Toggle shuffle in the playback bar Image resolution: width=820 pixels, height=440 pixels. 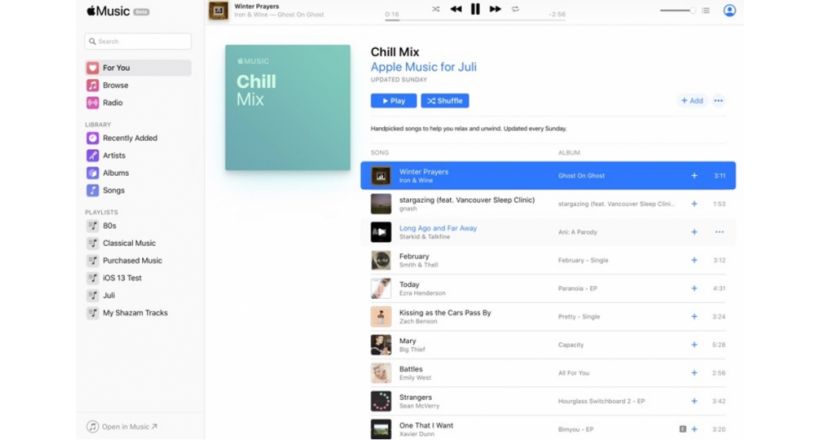point(436,9)
